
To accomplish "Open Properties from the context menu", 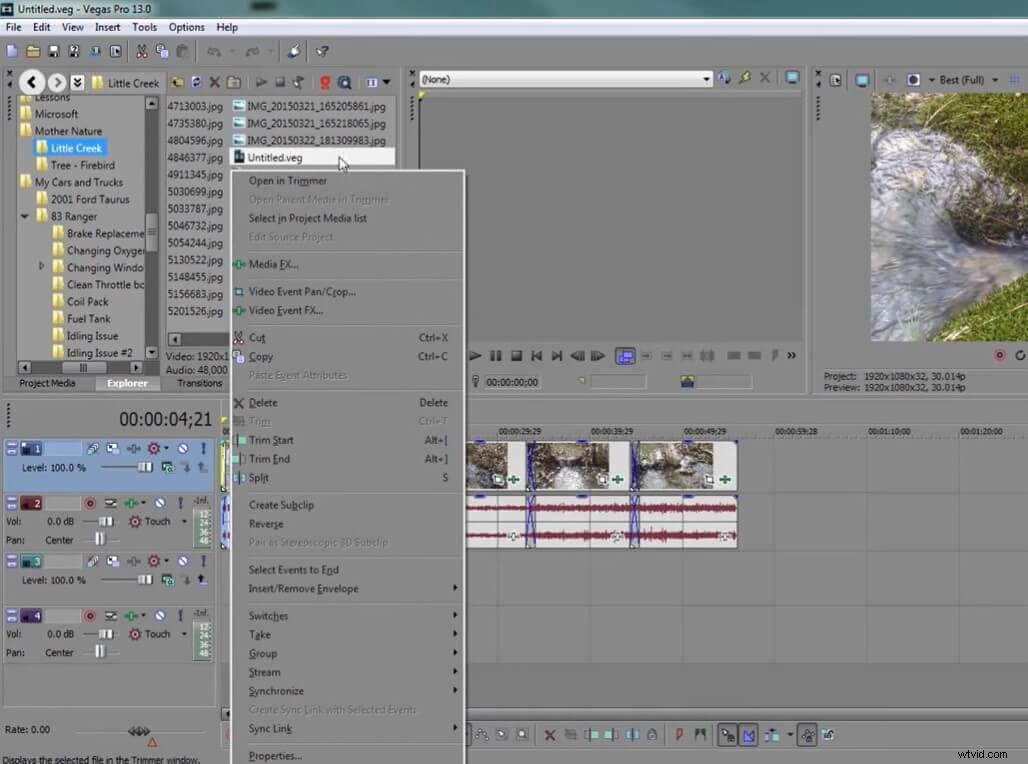I will (x=273, y=755).
